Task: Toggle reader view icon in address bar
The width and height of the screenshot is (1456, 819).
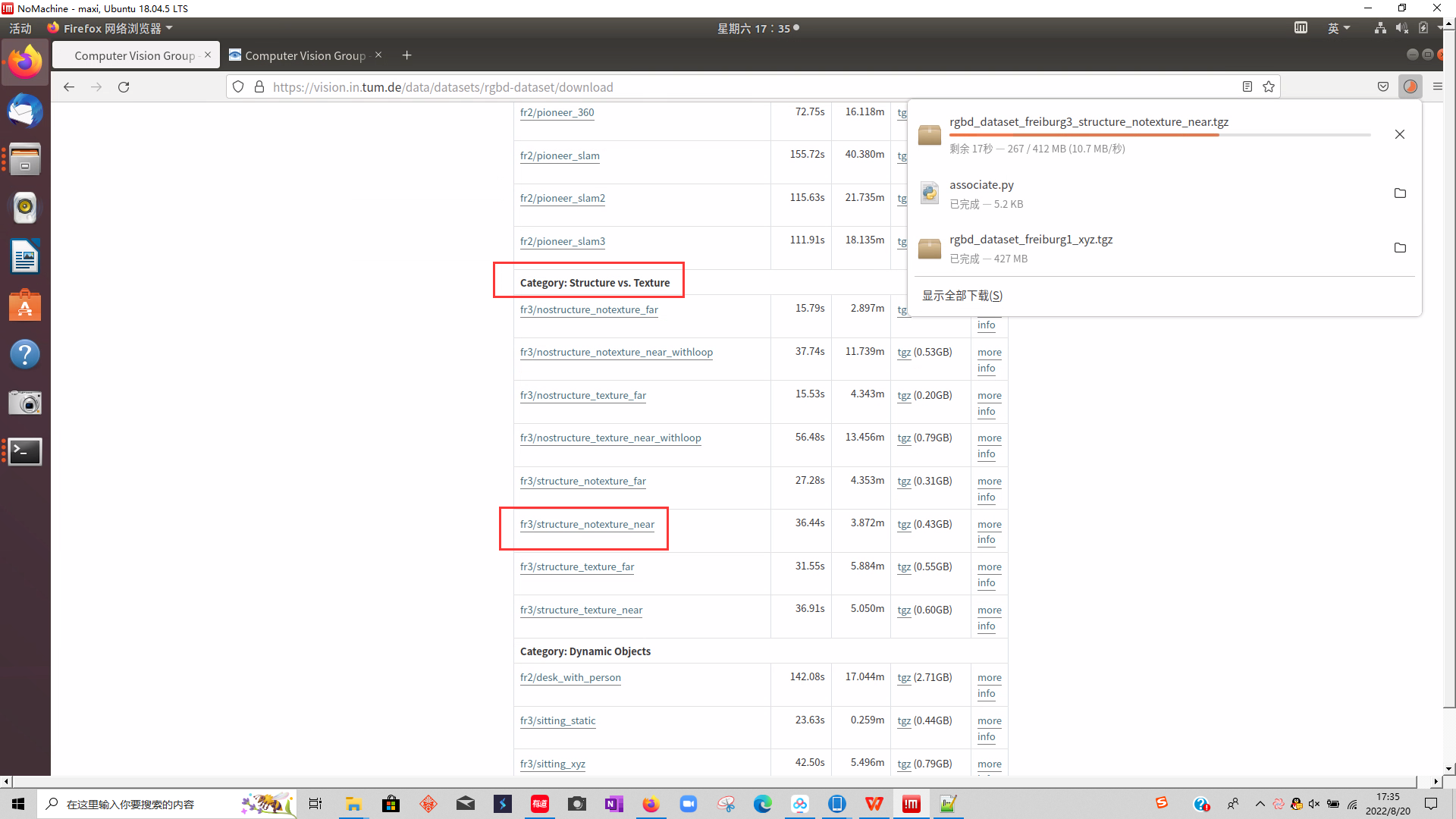Action: (1247, 87)
